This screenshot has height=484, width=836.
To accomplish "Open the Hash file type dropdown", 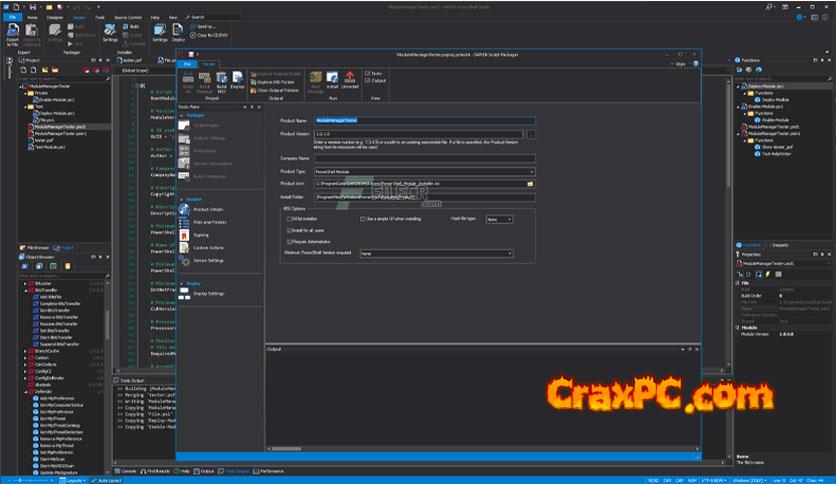I will pos(508,218).
